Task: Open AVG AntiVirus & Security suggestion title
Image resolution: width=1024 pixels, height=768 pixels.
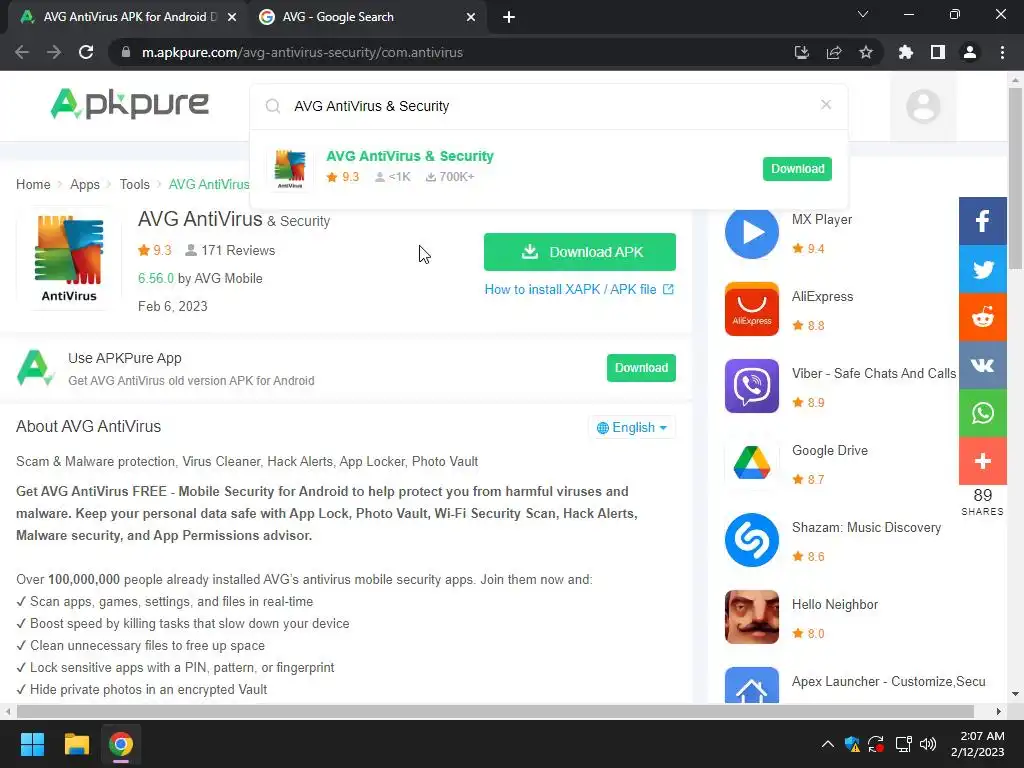Action: click(x=409, y=156)
